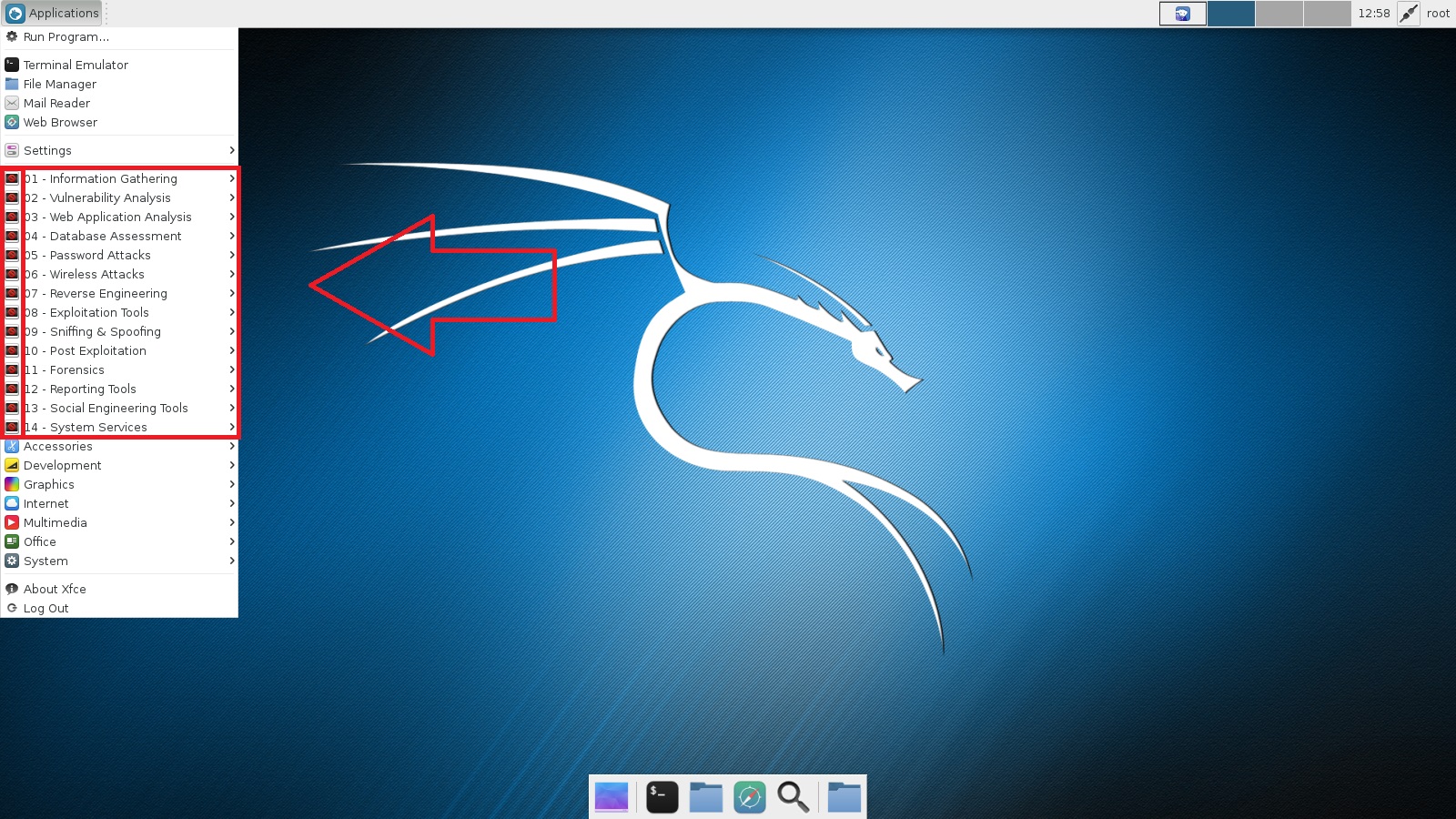Close the menu via the Applications button
The width and height of the screenshot is (1456, 819).
[52, 14]
